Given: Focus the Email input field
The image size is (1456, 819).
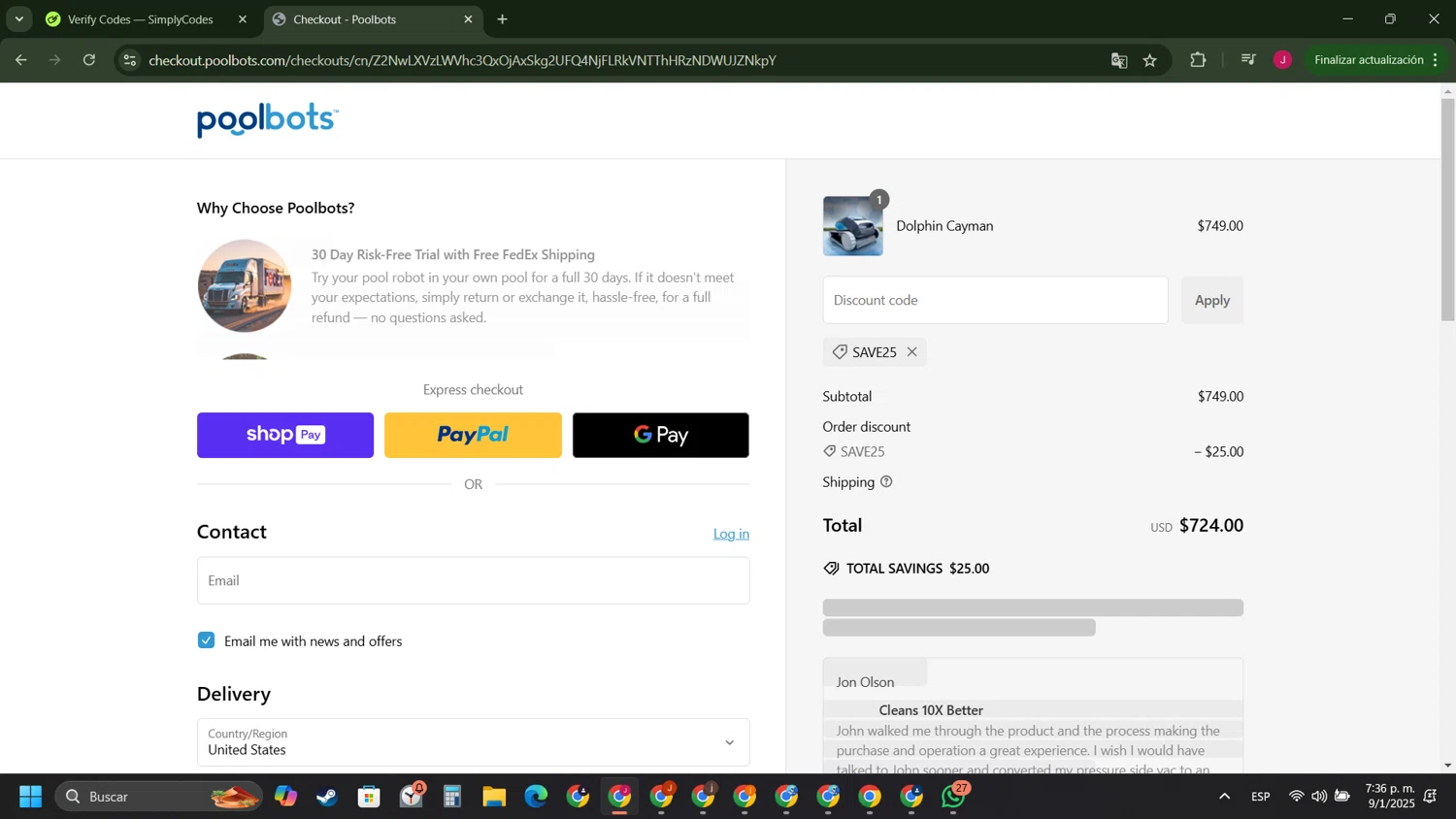Looking at the screenshot, I should pos(473,580).
